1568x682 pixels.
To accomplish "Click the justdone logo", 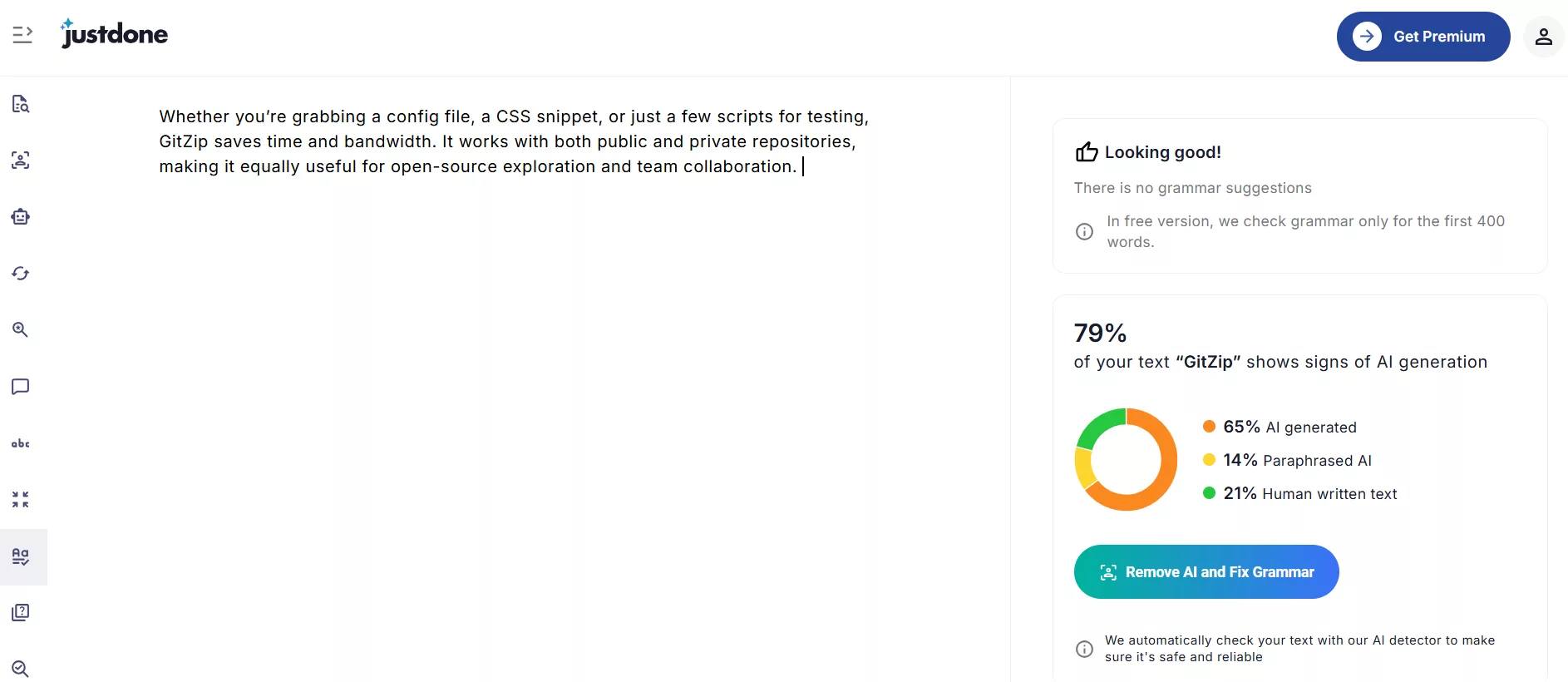I will (115, 34).
